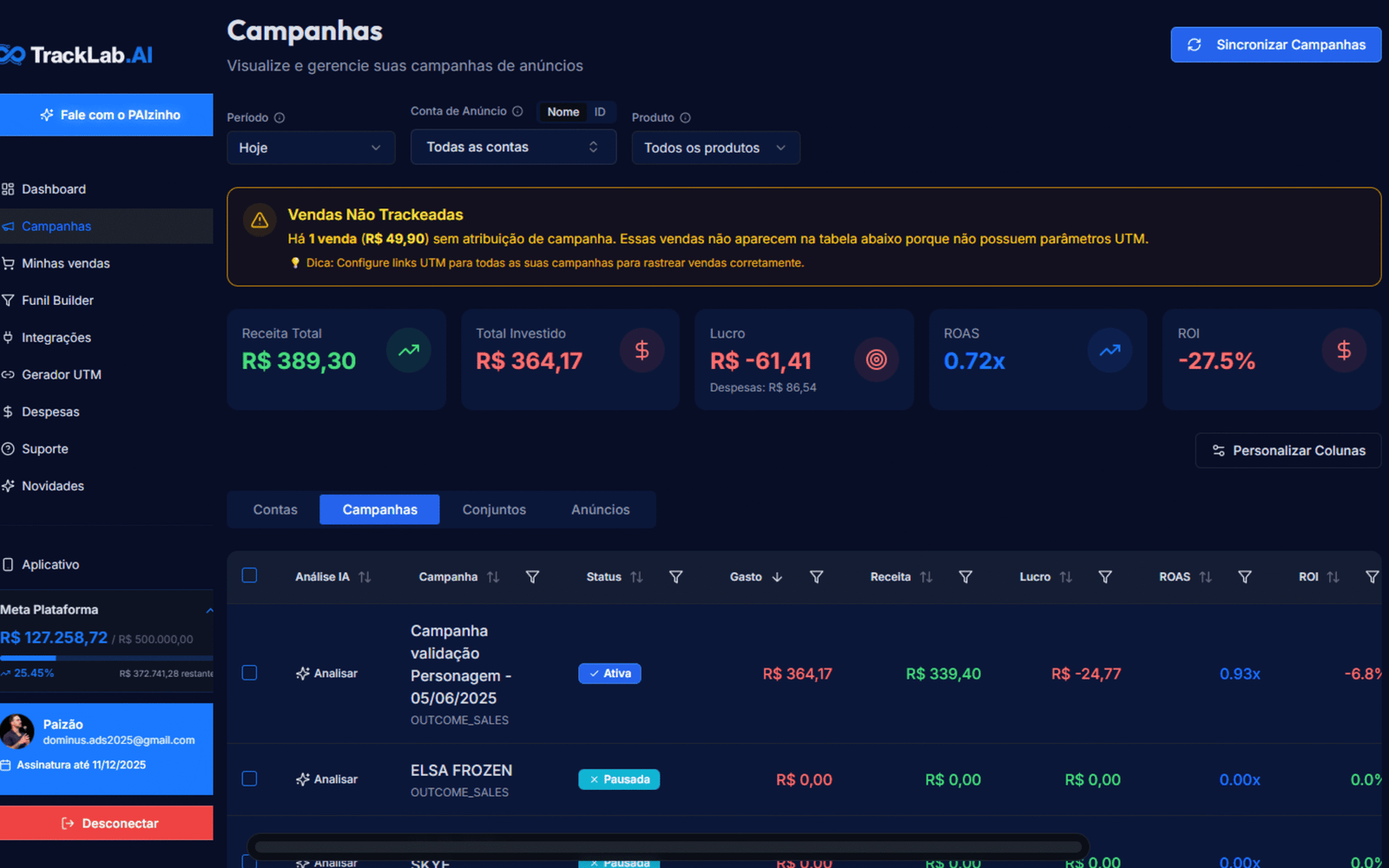Open the Período dropdown showing Hoje
1389x868 pixels.
(310, 148)
